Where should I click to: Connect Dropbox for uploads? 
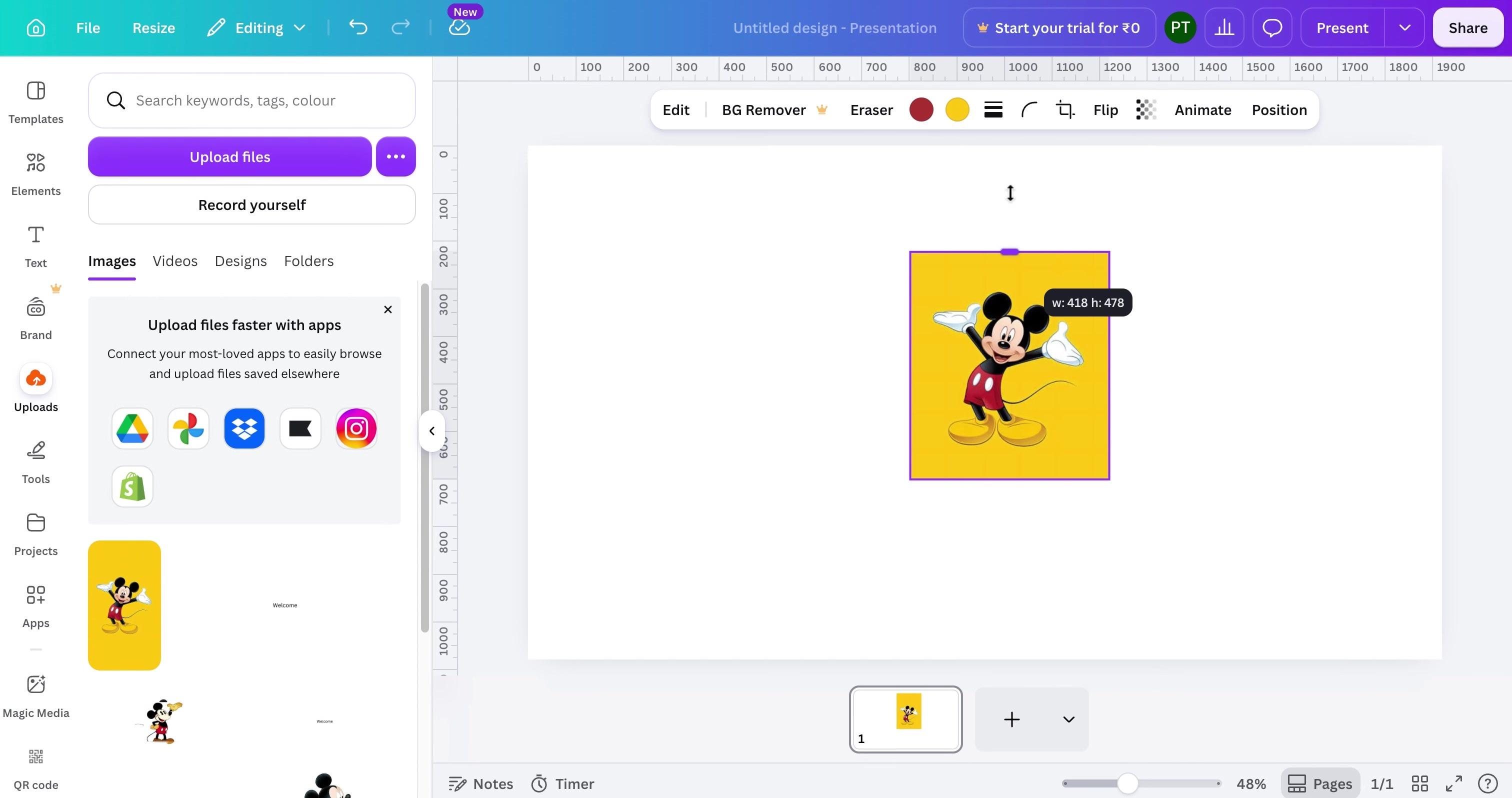(x=244, y=429)
